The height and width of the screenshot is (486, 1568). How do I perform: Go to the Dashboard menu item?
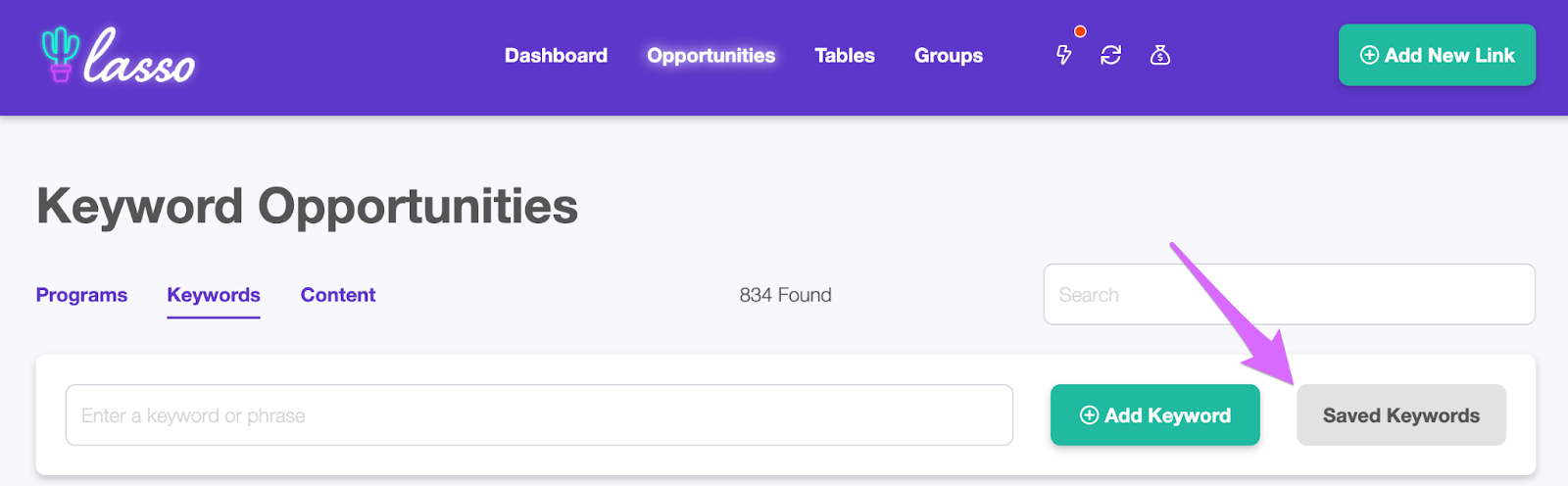tap(556, 56)
